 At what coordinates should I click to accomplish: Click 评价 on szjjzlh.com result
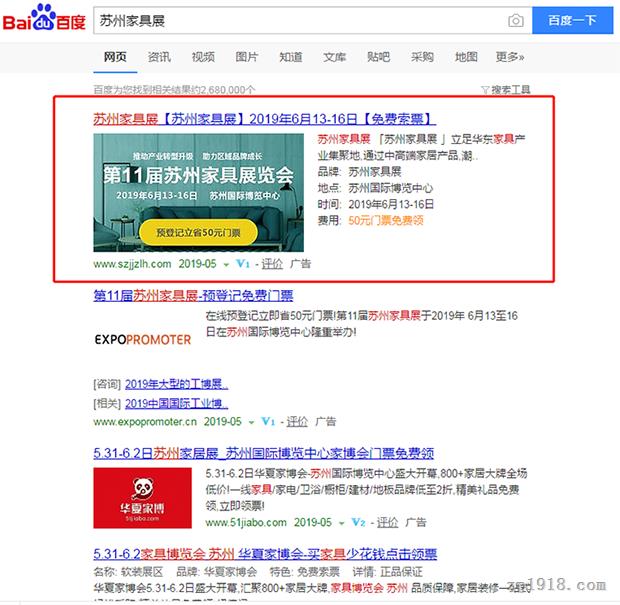(x=272, y=264)
